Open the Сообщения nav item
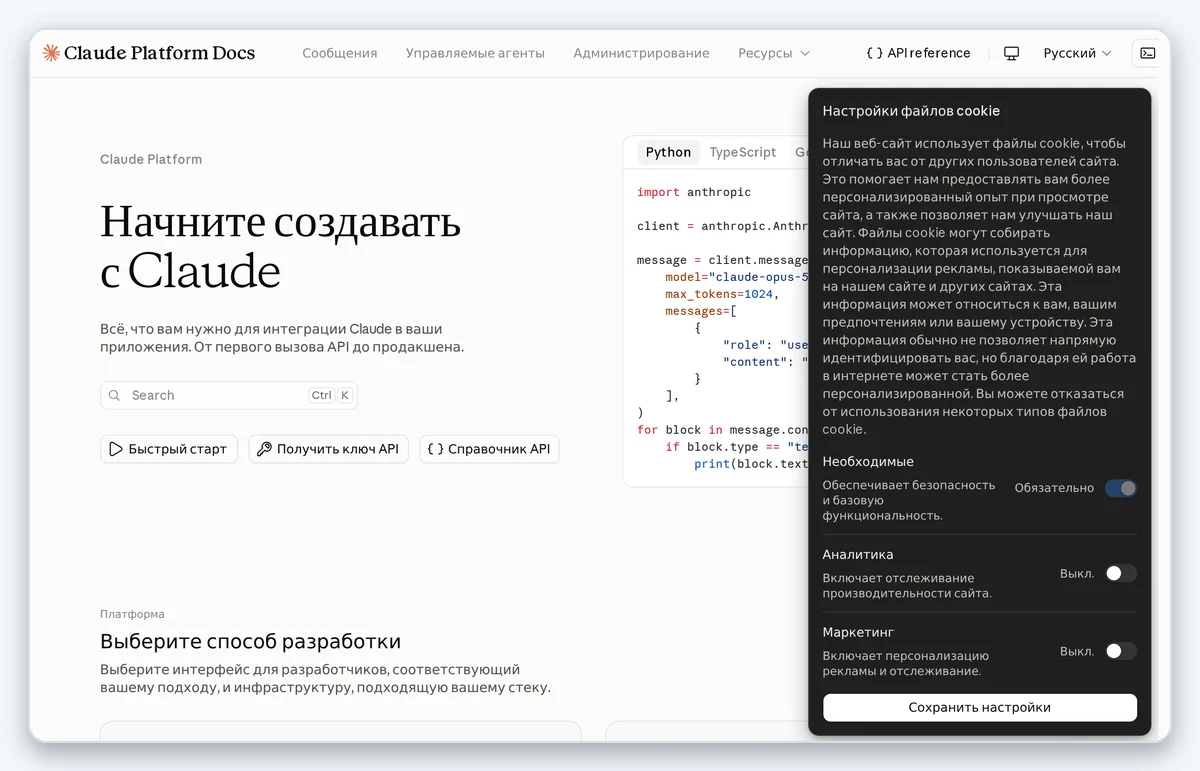 (x=340, y=53)
